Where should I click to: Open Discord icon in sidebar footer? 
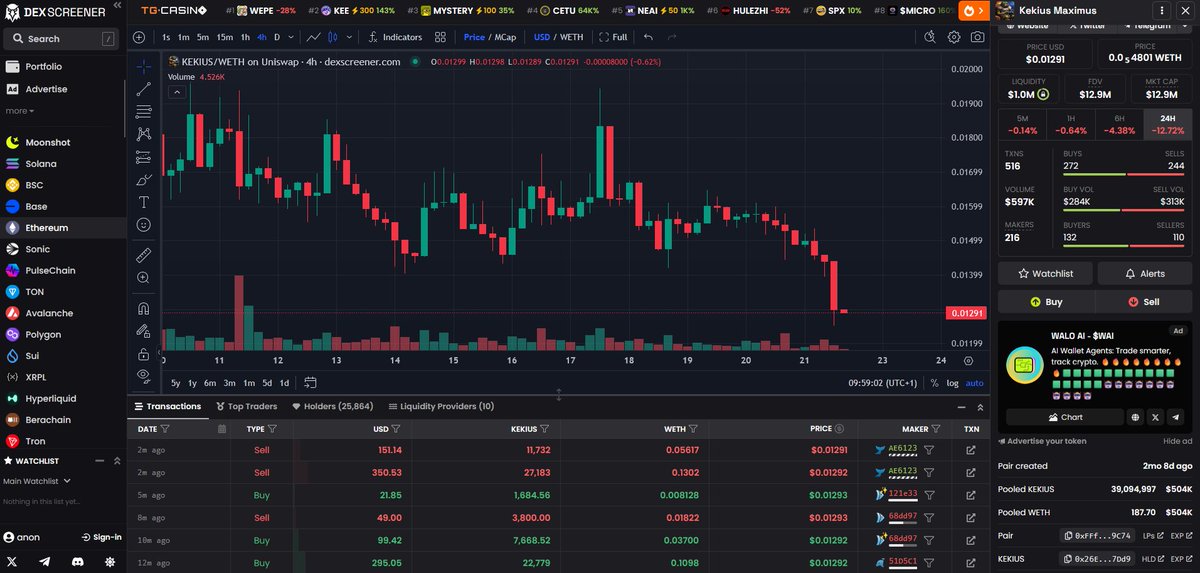click(x=77, y=562)
